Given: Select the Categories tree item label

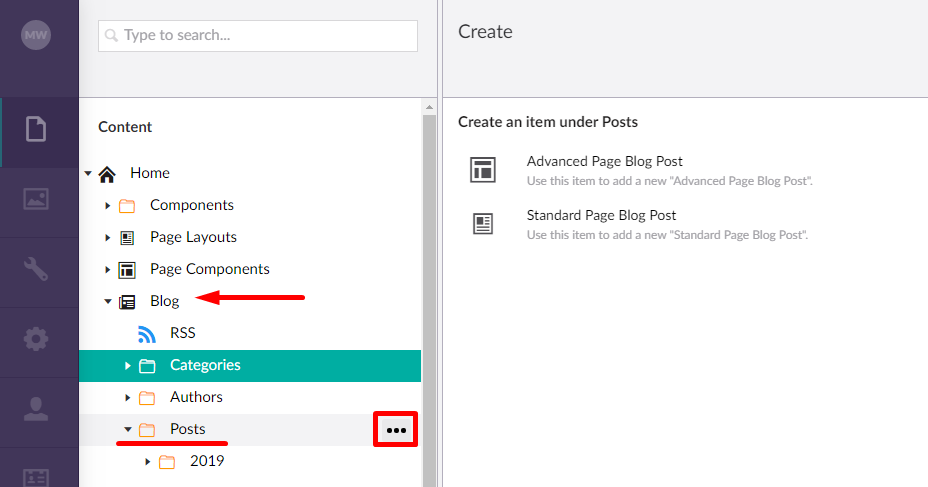Looking at the screenshot, I should click(205, 365).
